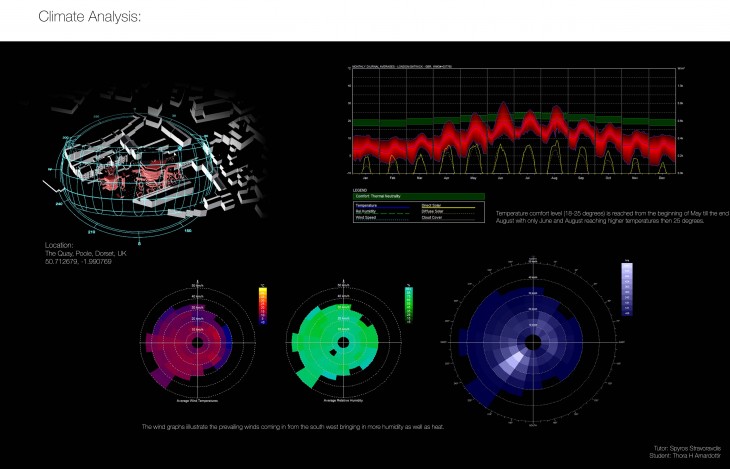The height and width of the screenshot is (469, 730).
Task: Select the white-to-blue hours color scale
Action: click(627, 290)
